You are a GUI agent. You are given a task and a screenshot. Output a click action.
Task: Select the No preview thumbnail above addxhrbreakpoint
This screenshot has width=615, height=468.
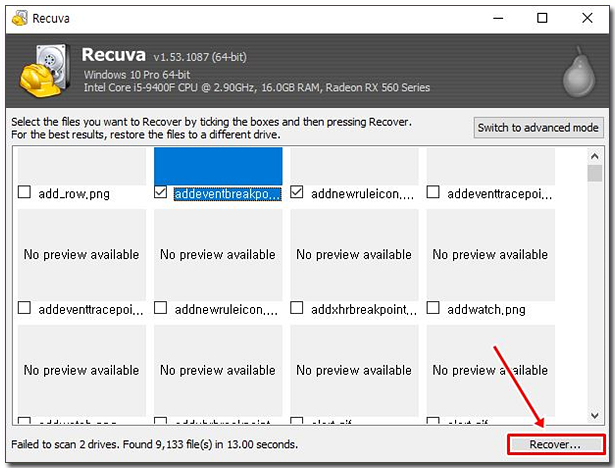pos(354,255)
